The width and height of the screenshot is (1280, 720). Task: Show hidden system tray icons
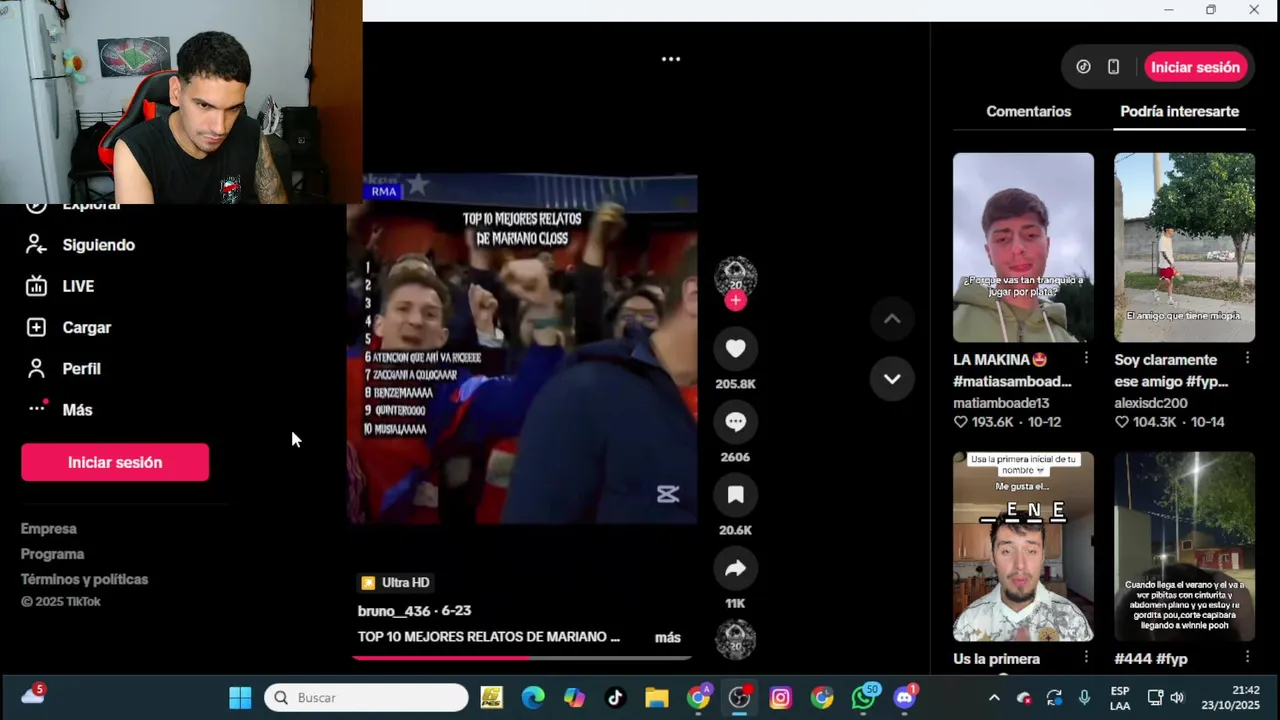(x=994, y=697)
